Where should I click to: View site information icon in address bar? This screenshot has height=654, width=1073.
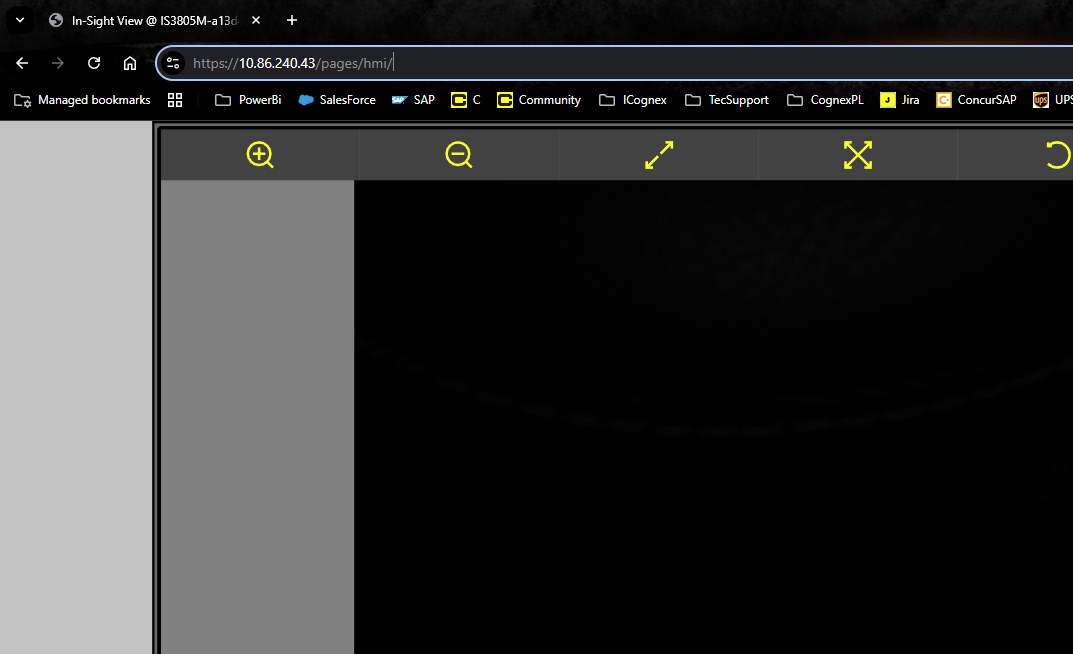(173, 63)
